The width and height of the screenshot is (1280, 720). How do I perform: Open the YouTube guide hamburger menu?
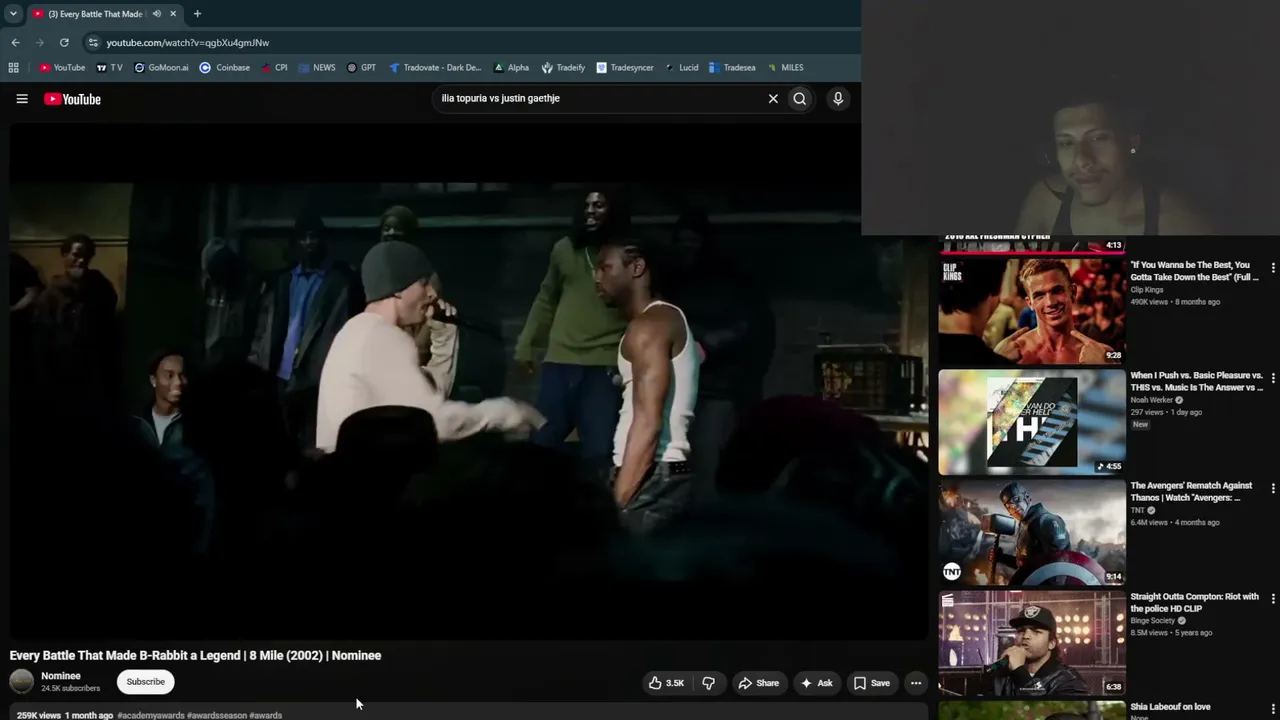tap(22, 99)
